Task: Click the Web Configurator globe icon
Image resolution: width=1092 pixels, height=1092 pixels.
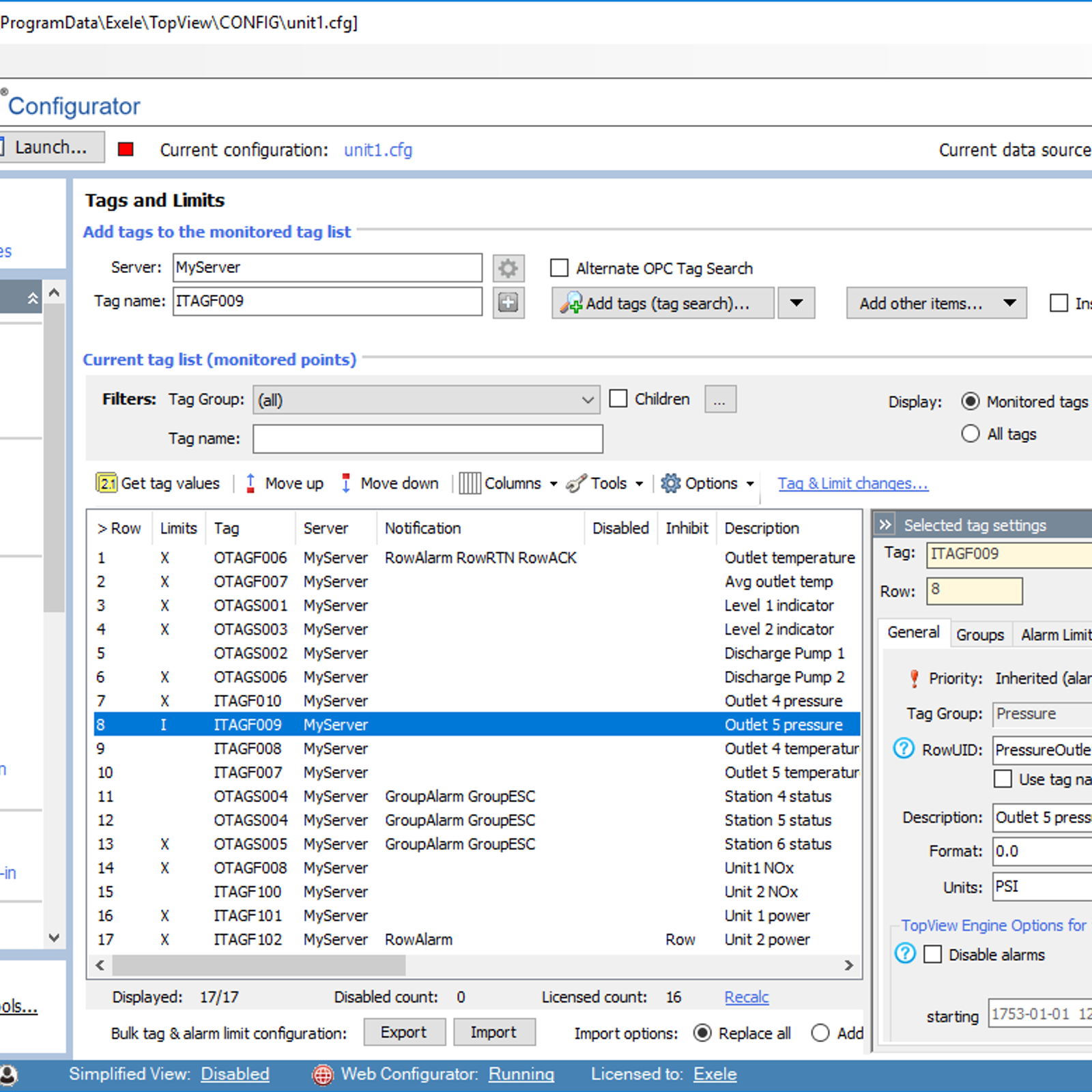Action: (321, 1074)
